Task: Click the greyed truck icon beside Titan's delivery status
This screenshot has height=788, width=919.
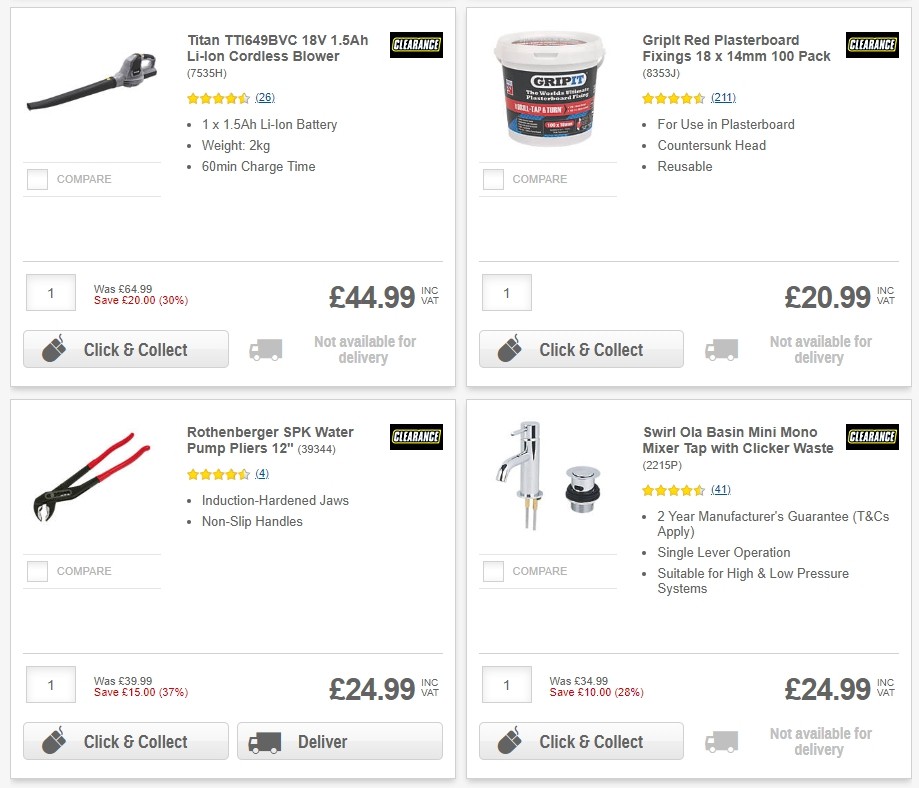Action: [265, 349]
